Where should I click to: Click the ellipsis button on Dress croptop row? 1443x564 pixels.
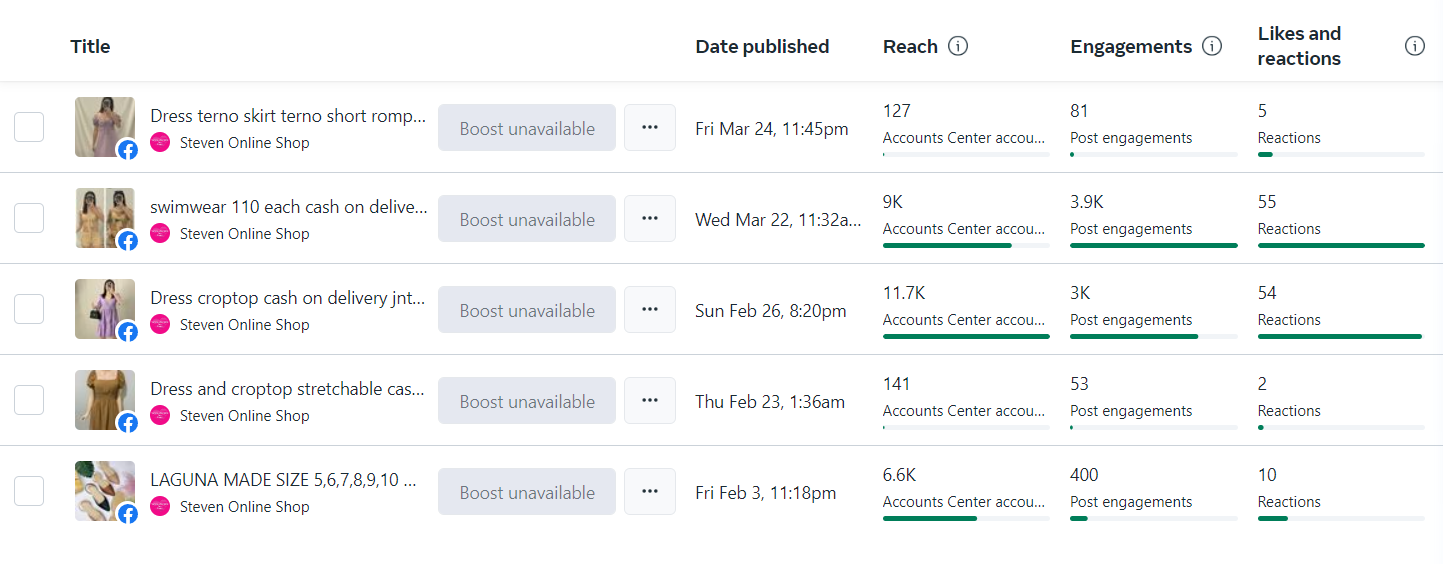[x=650, y=310]
